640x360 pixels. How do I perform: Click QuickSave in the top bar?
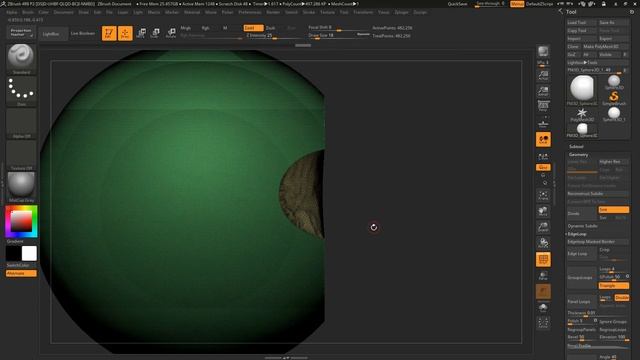[x=458, y=4]
